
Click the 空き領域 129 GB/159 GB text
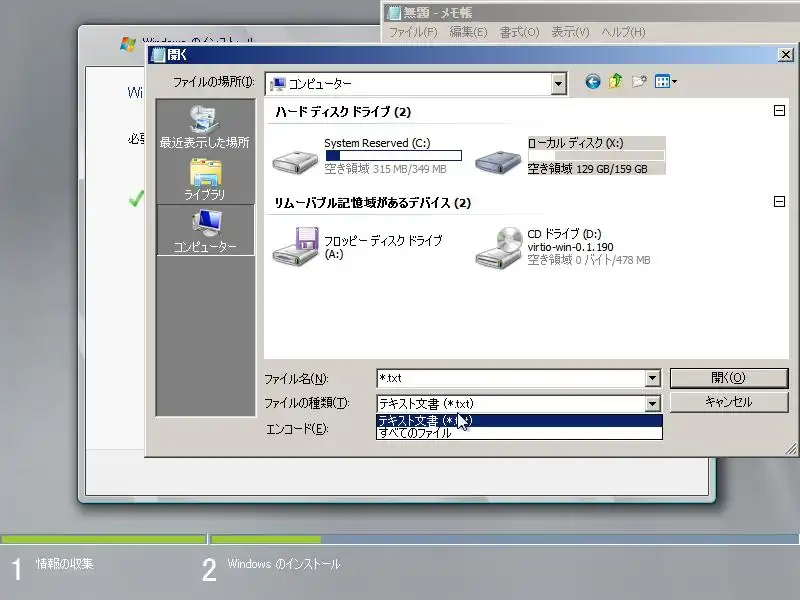587,169
